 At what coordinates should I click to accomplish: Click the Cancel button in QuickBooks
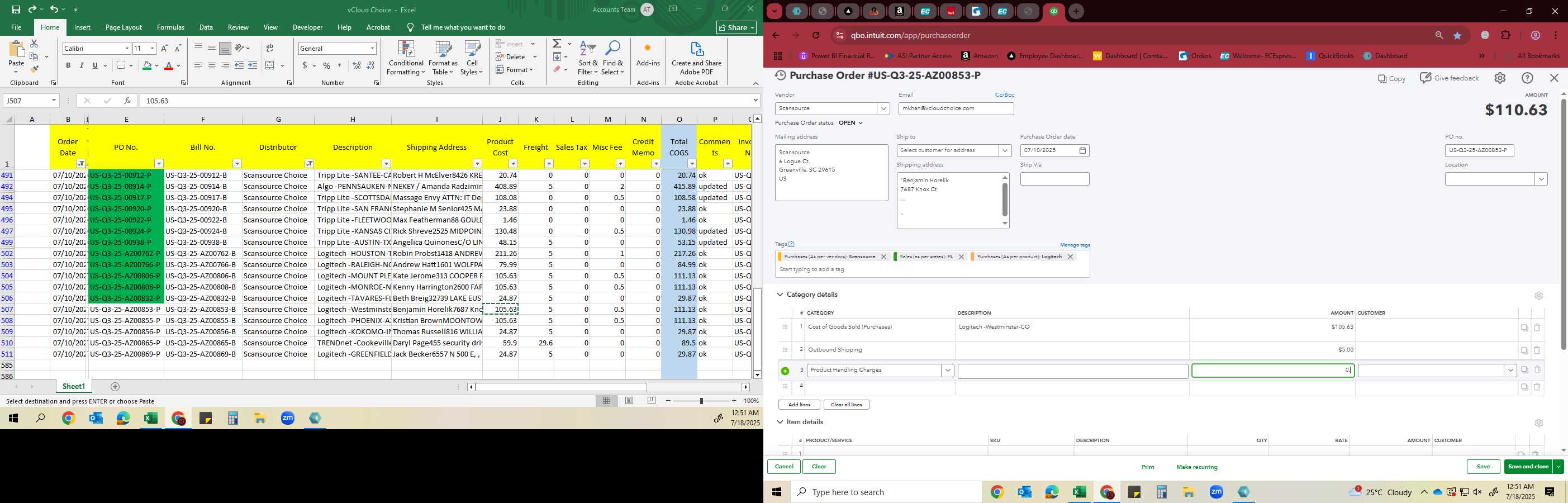(783, 467)
